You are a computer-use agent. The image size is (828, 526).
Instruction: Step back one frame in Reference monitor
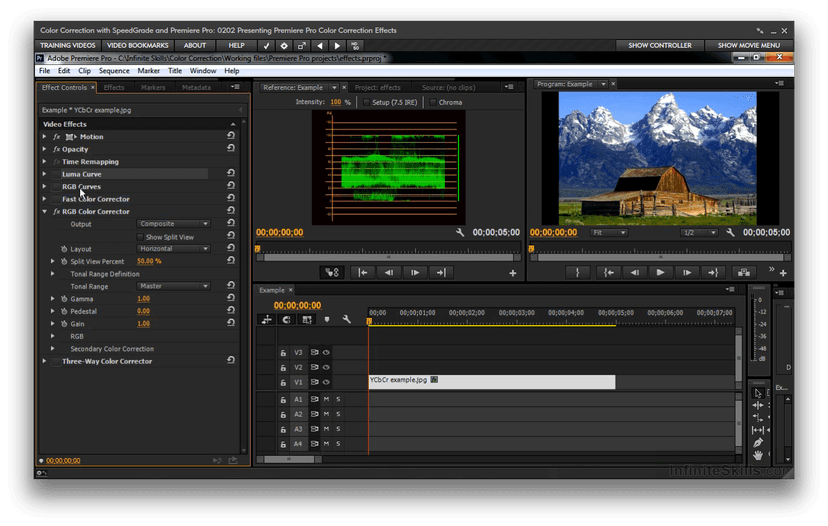pos(389,273)
